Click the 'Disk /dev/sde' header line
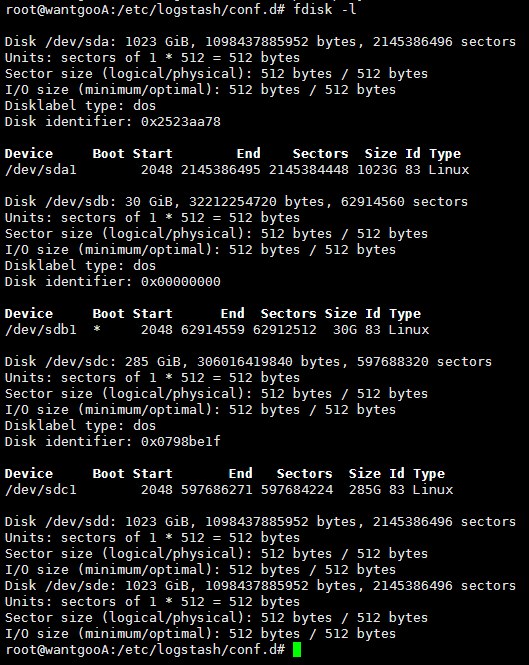Viewport: 529px width, 665px height. [260, 585]
